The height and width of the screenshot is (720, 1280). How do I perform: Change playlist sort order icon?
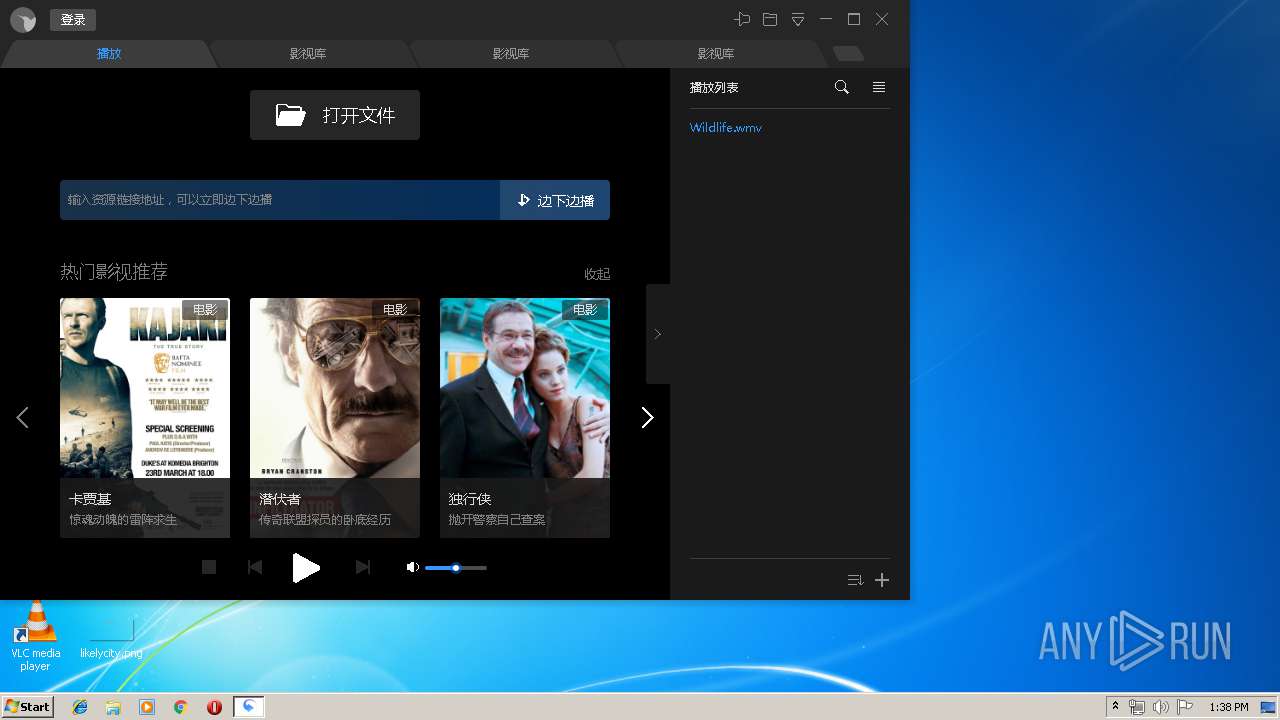click(x=855, y=580)
